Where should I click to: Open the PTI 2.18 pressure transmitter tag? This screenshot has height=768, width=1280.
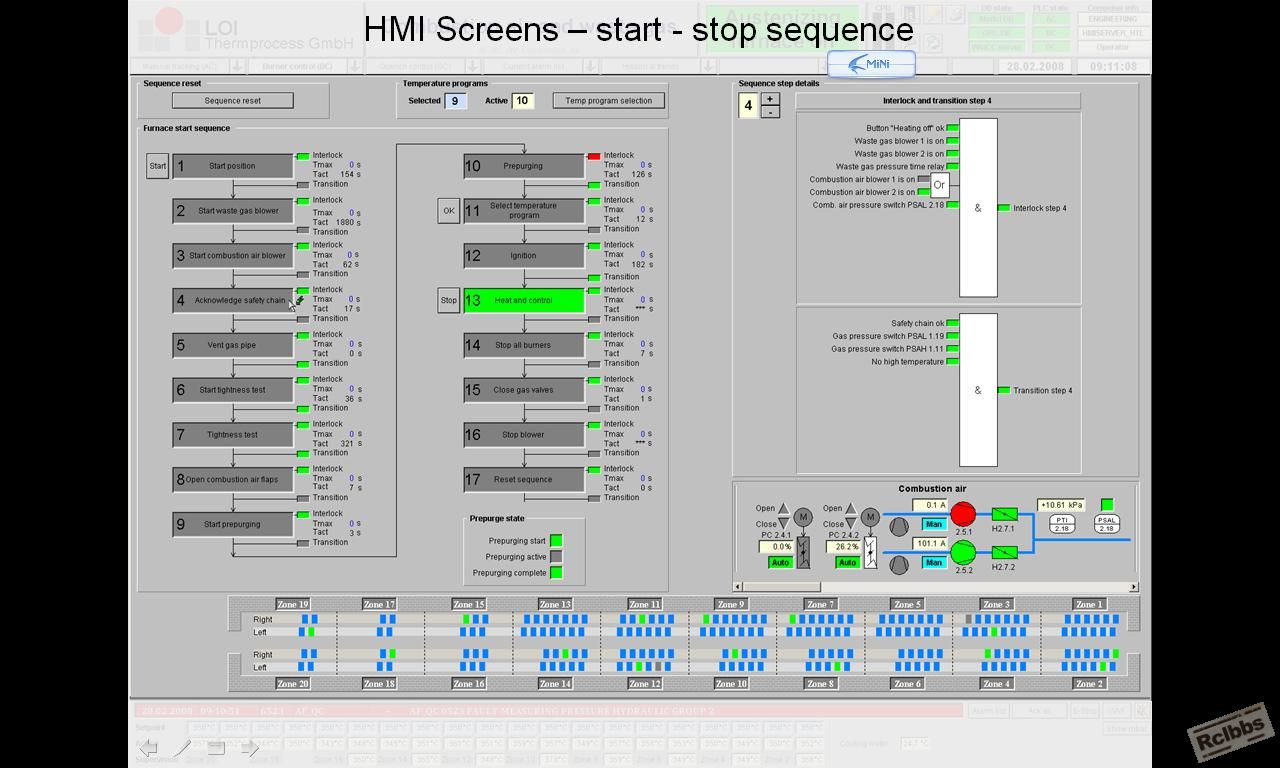tap(1062, 523)
